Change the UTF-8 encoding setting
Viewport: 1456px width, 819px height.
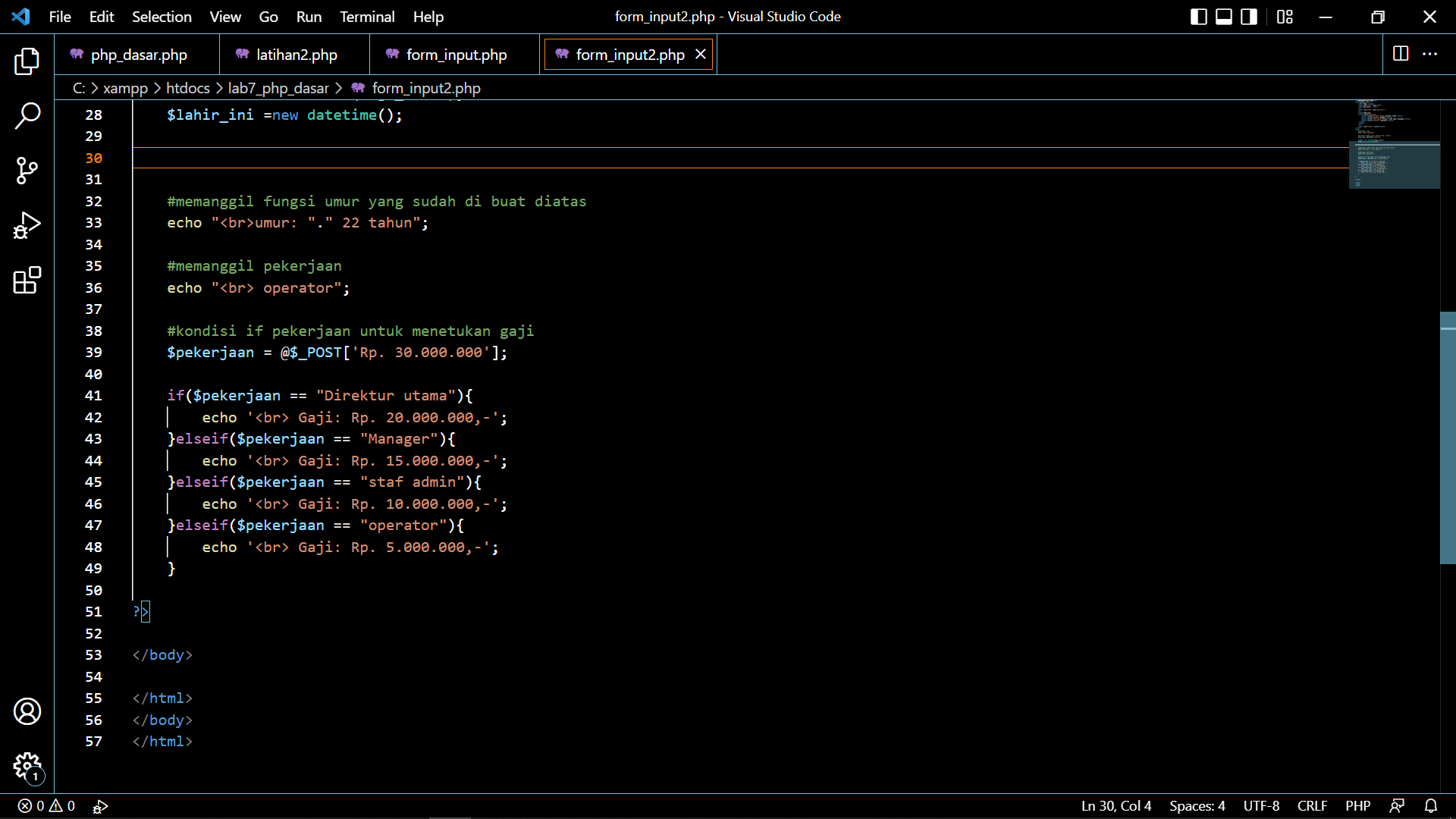tap(1261, 805)
